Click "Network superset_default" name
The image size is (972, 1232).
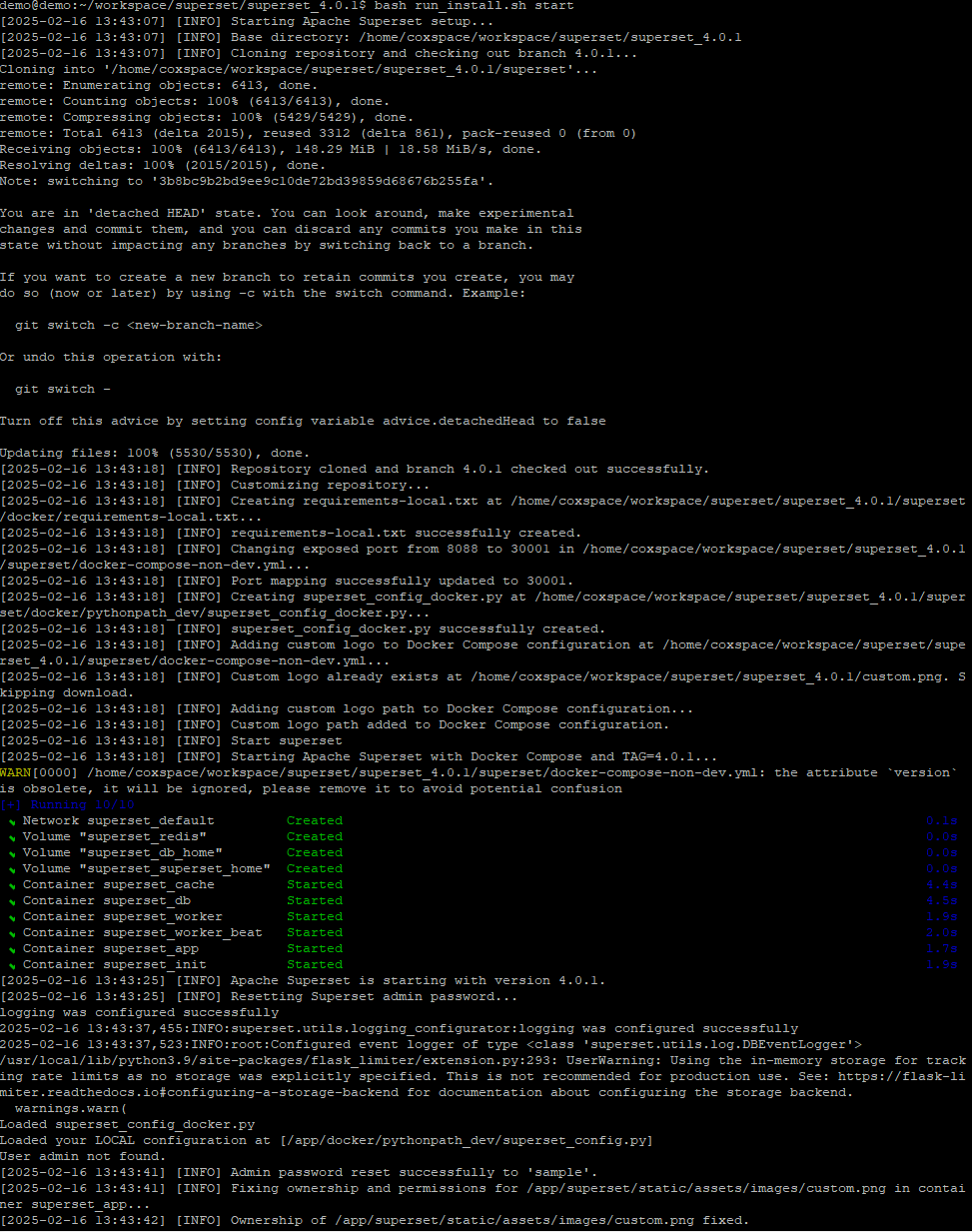coord(119,821)
